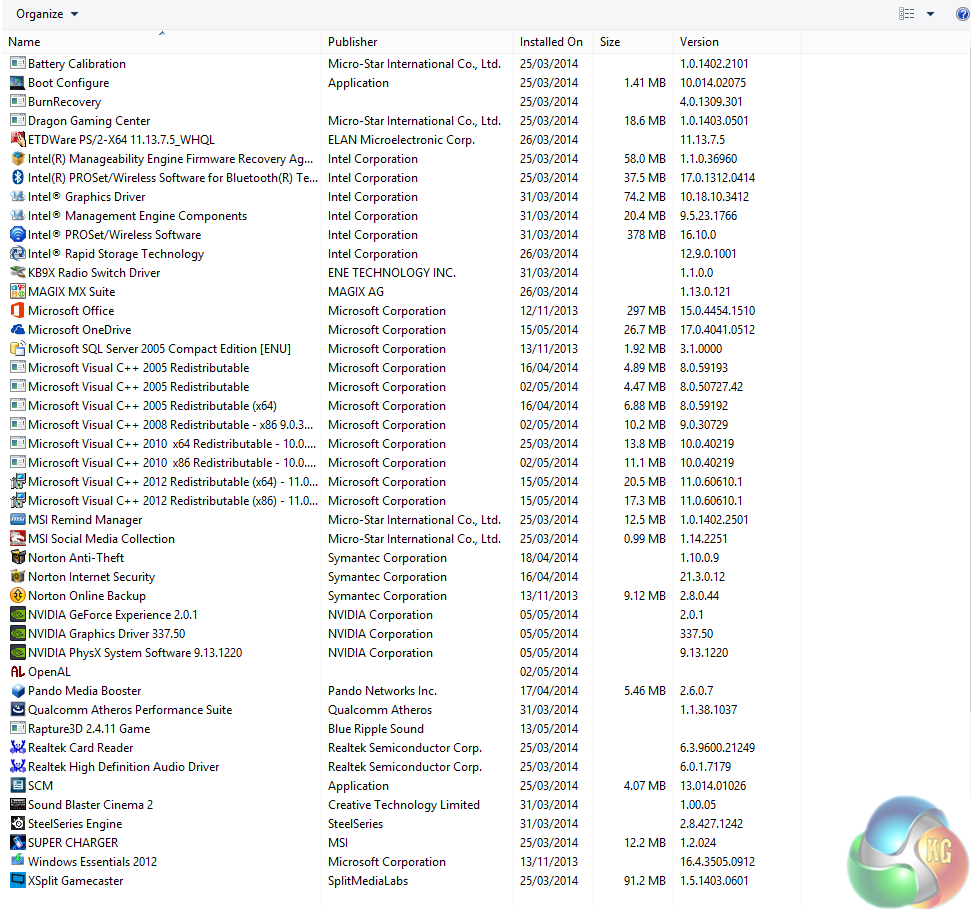Open the Organize dropdown menu

(47, 14)
